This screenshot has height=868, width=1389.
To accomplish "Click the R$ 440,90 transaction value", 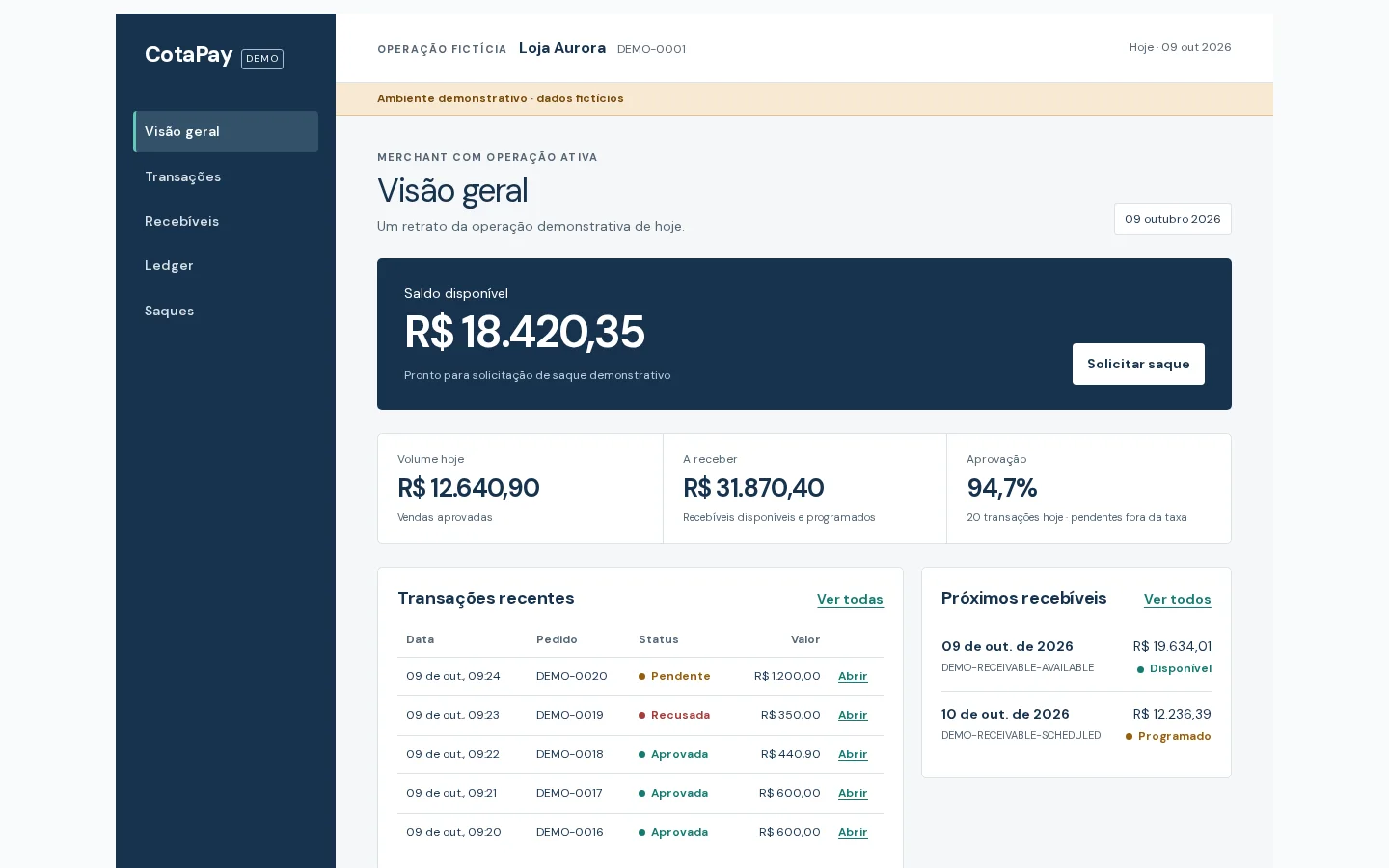I will pyautogui.click(x=791, y=754).
